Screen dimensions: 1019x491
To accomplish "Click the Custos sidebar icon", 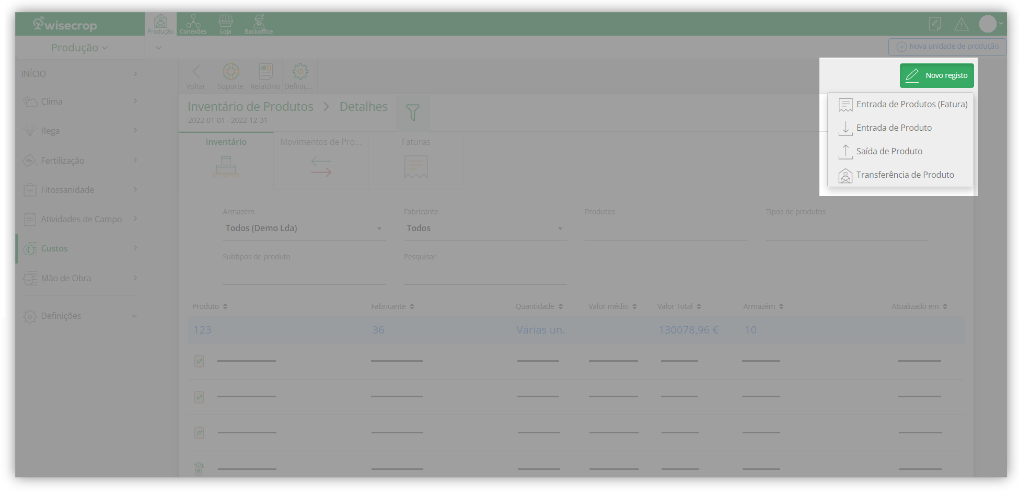I will point(30,249).
